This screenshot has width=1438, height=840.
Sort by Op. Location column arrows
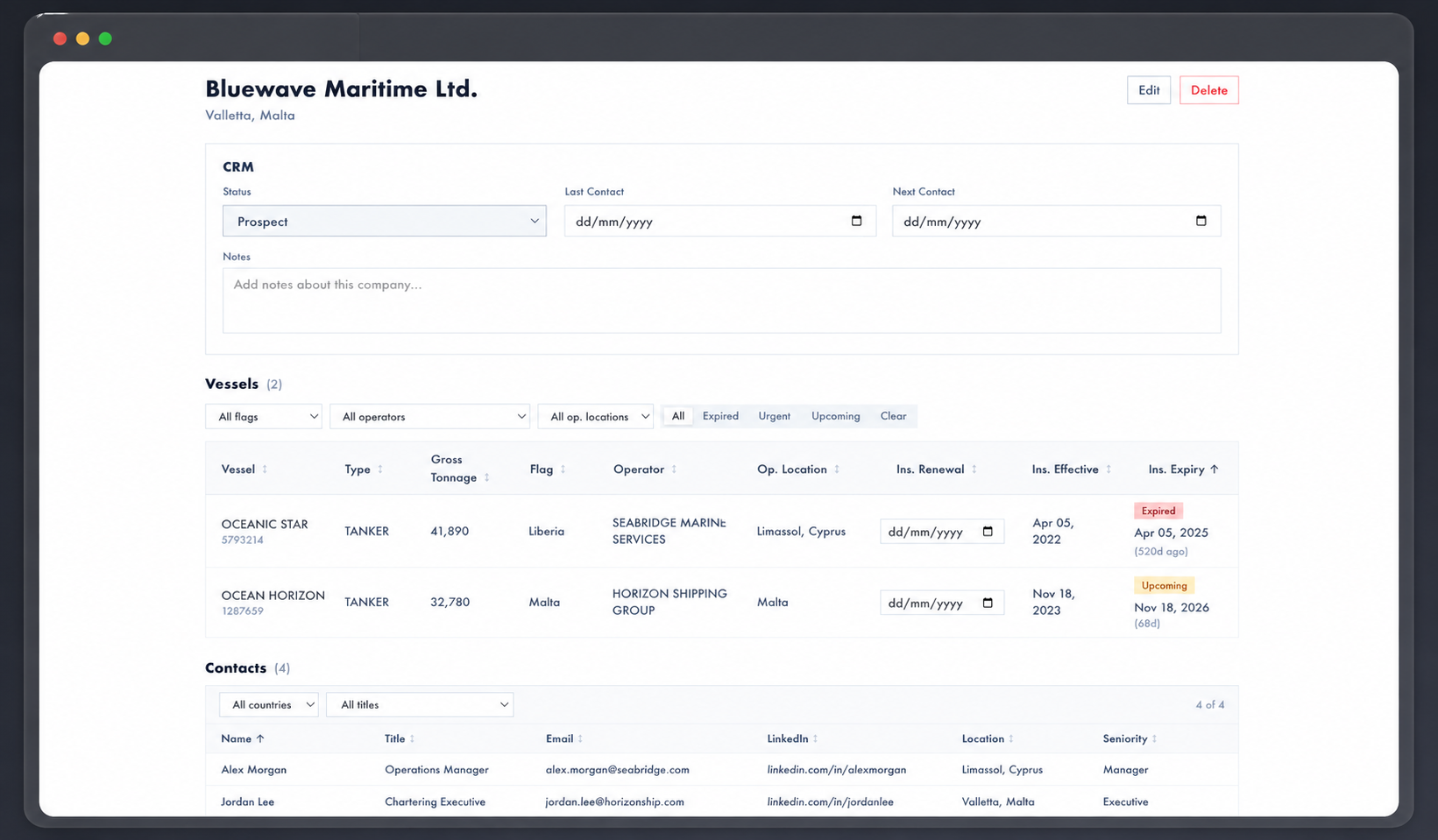tap(837, 469)
